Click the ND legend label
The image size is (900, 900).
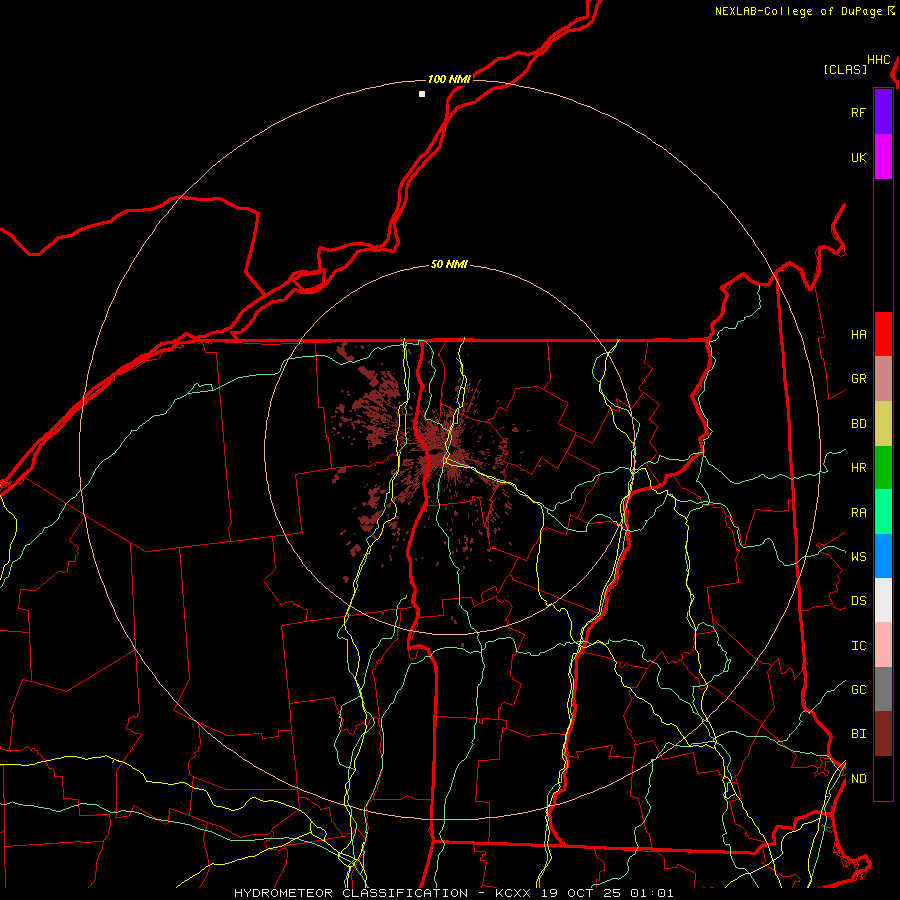858,778
